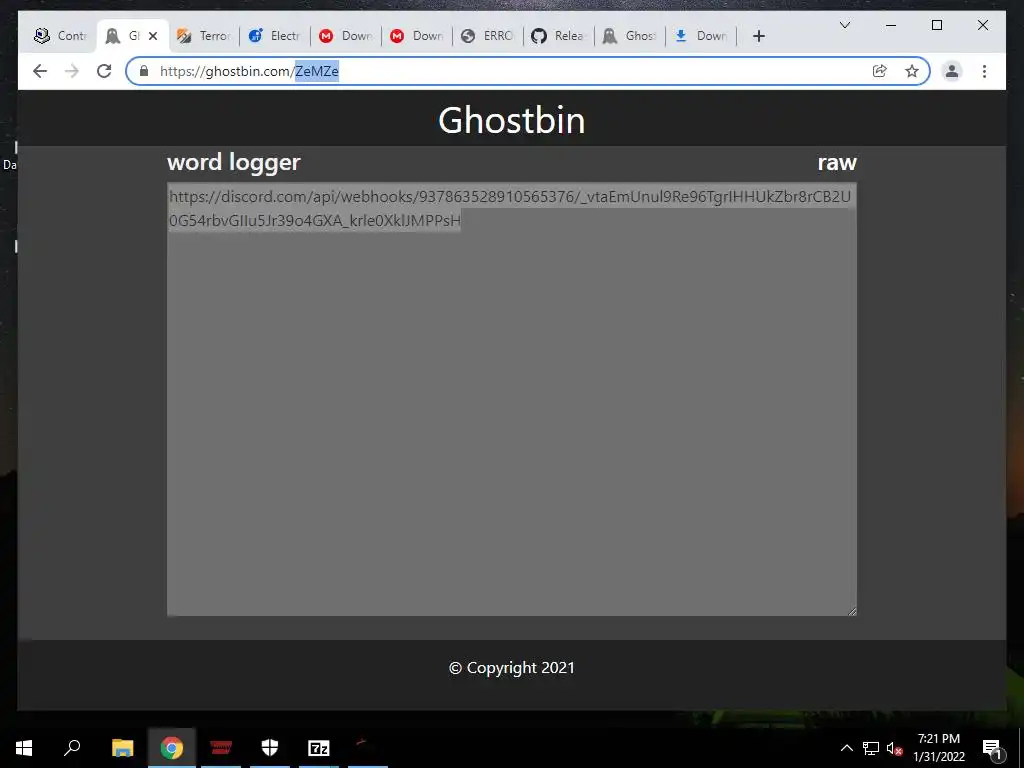This screenshot has height=768, width=1024.
Task: Maximize the Chrome window
Action: click(x=936, y=25)
